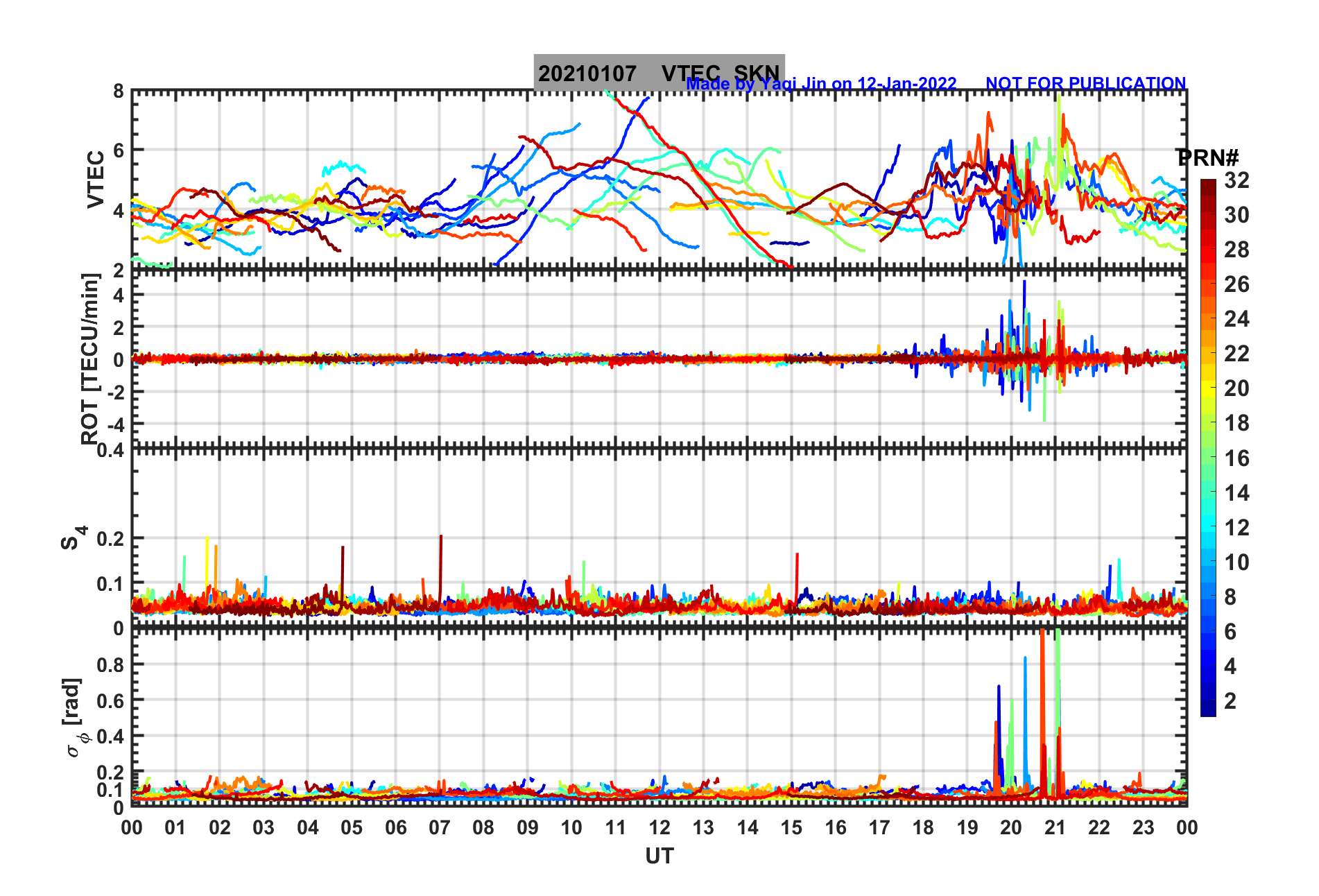Click the 'Made by Yaqi Jin' credit text

[821, 84]
